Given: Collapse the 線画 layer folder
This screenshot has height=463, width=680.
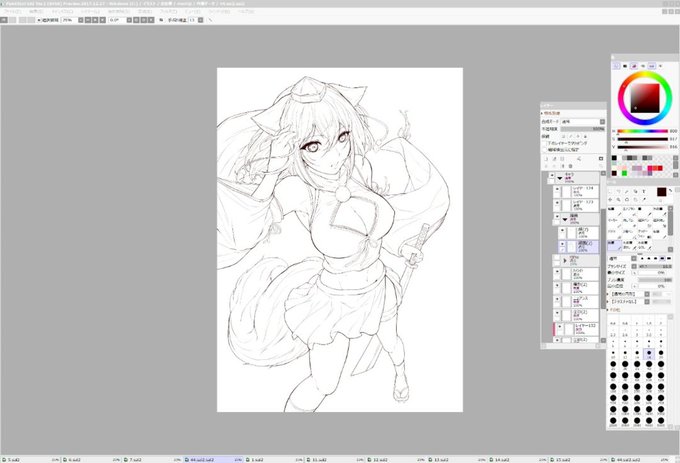Looking at the screenshot, I should click(565, 219).
